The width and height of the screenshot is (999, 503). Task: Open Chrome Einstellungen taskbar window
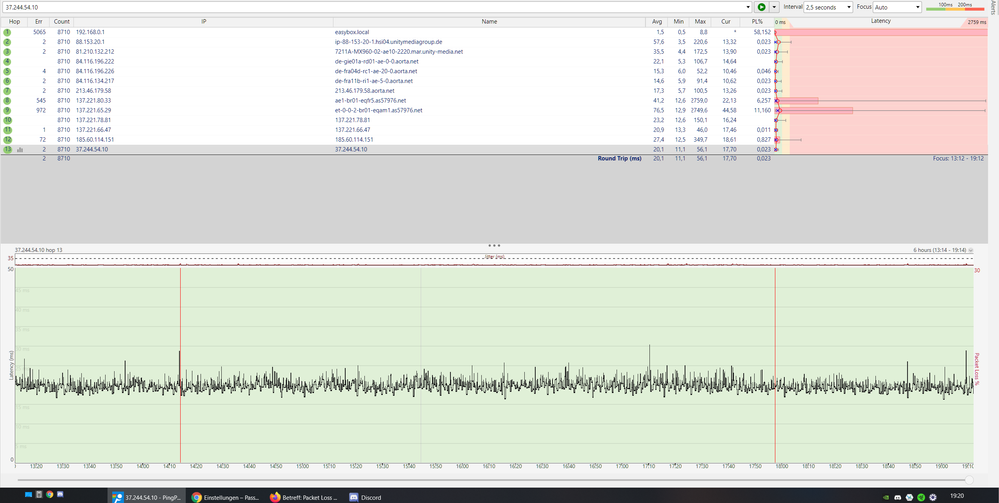225,495
